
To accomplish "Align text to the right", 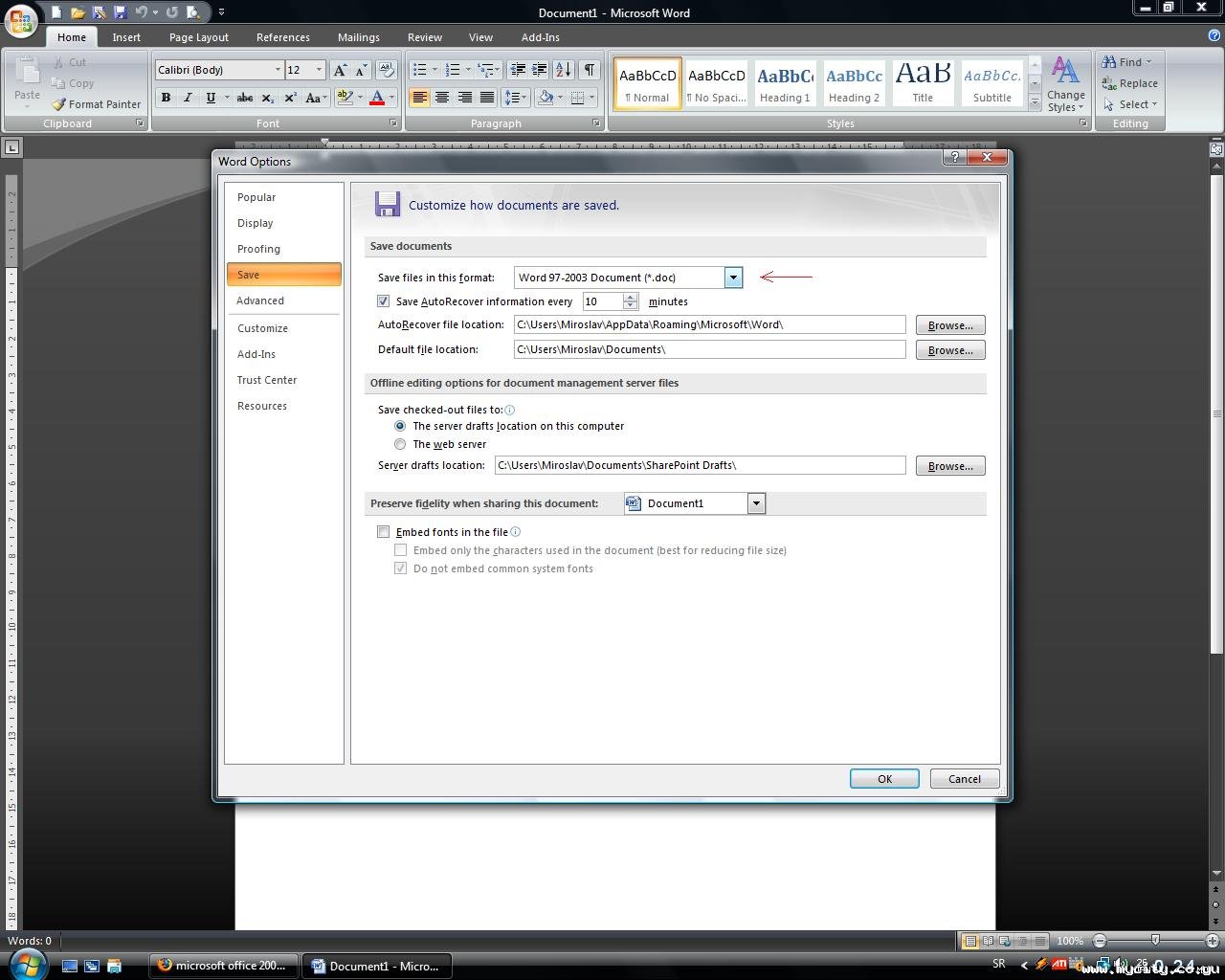I will coord(464,98).
